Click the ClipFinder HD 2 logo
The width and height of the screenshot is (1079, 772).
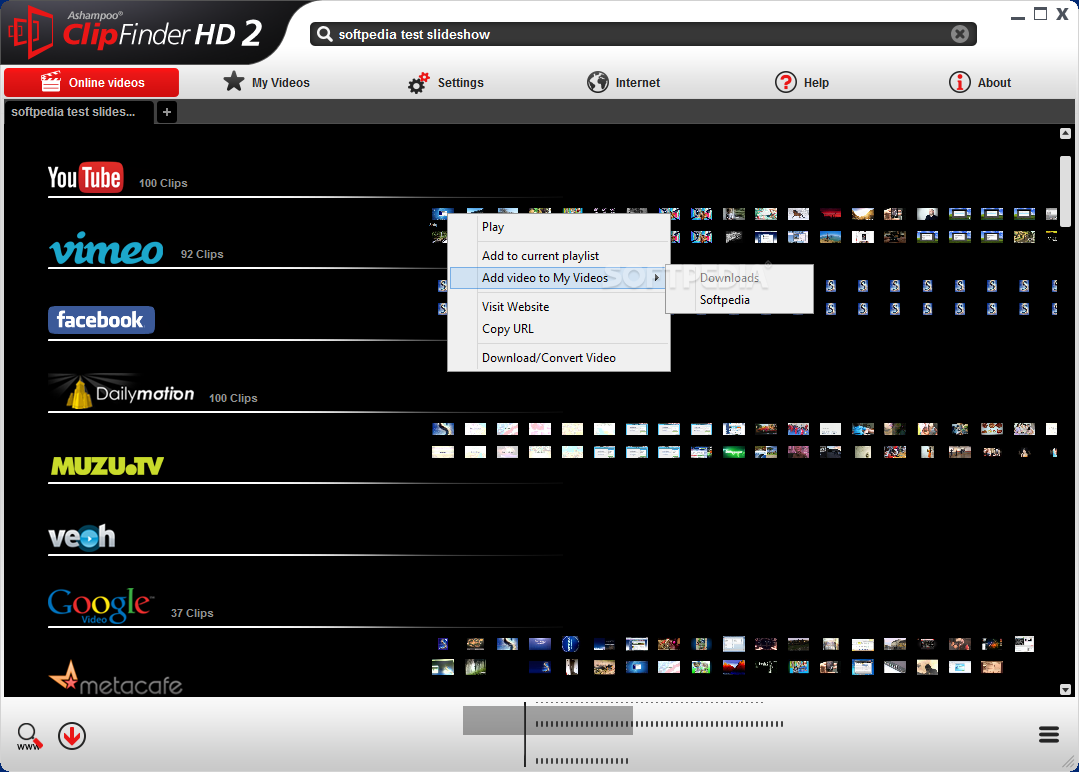tap(135, 32)
